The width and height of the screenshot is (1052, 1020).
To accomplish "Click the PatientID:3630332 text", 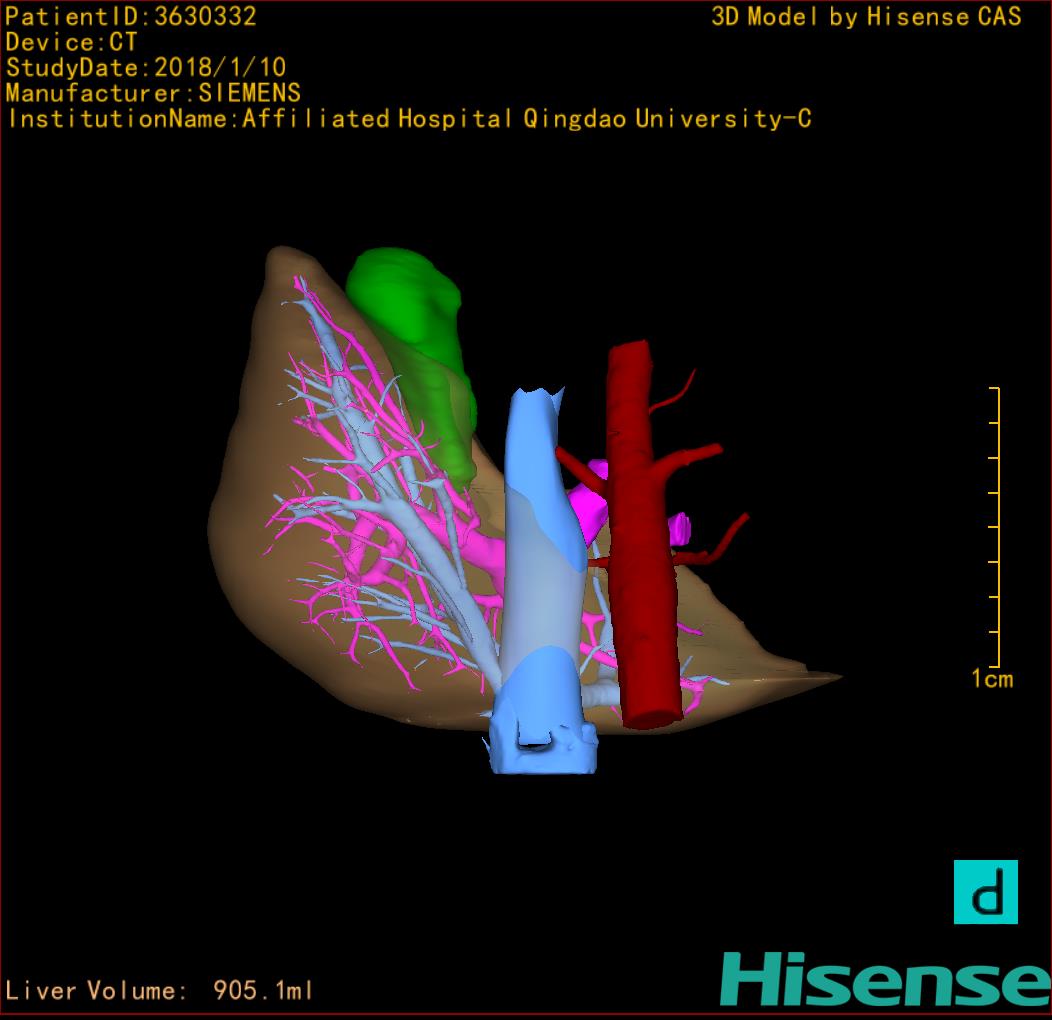I will coord(131,16).
